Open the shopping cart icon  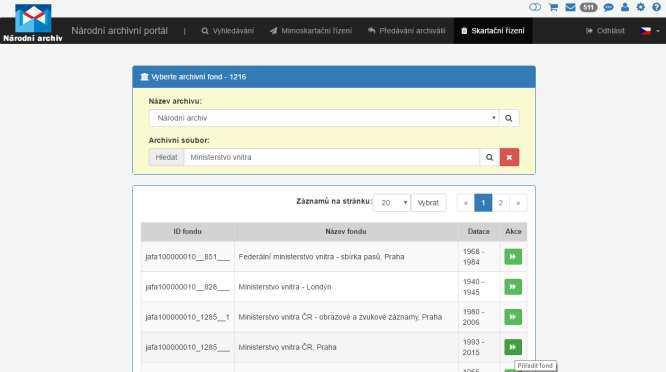click(553, 7)
